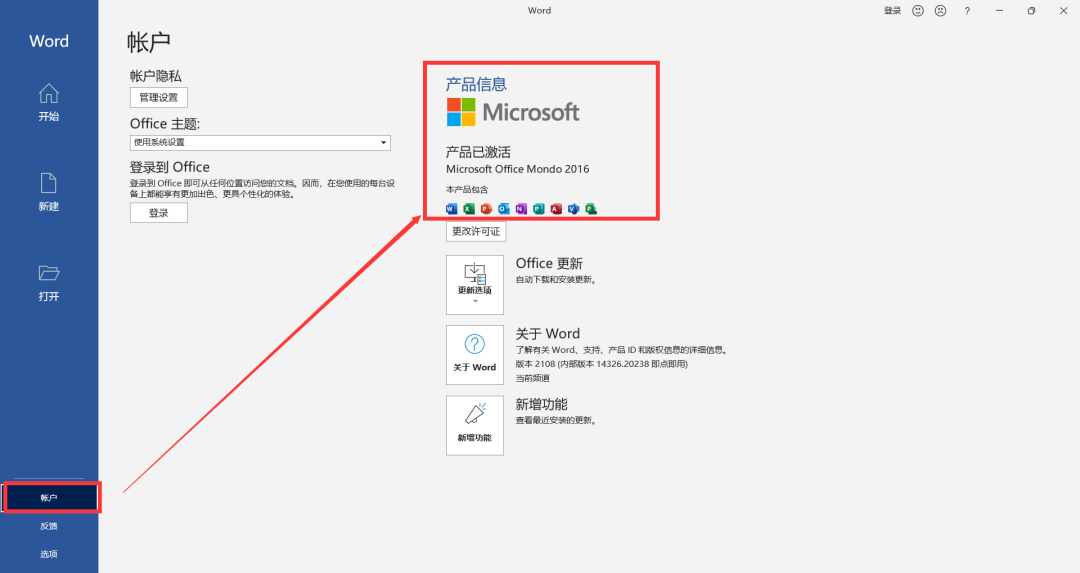Click the Microsoft logo in product info

(x=513, y=112)
